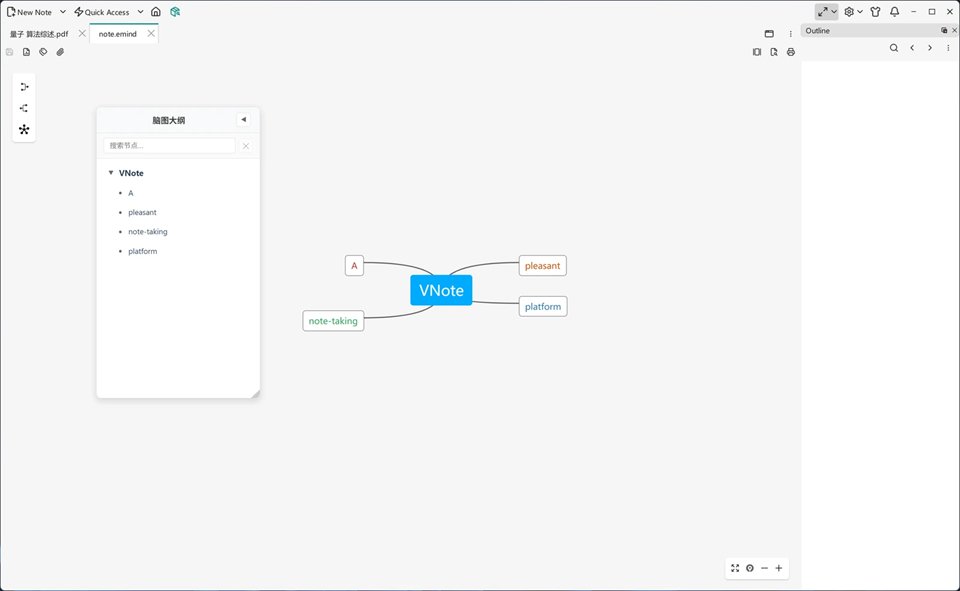960x591 pixels.
Task: Select the right-branching mind map layout icon
Action: pos(24,87)
